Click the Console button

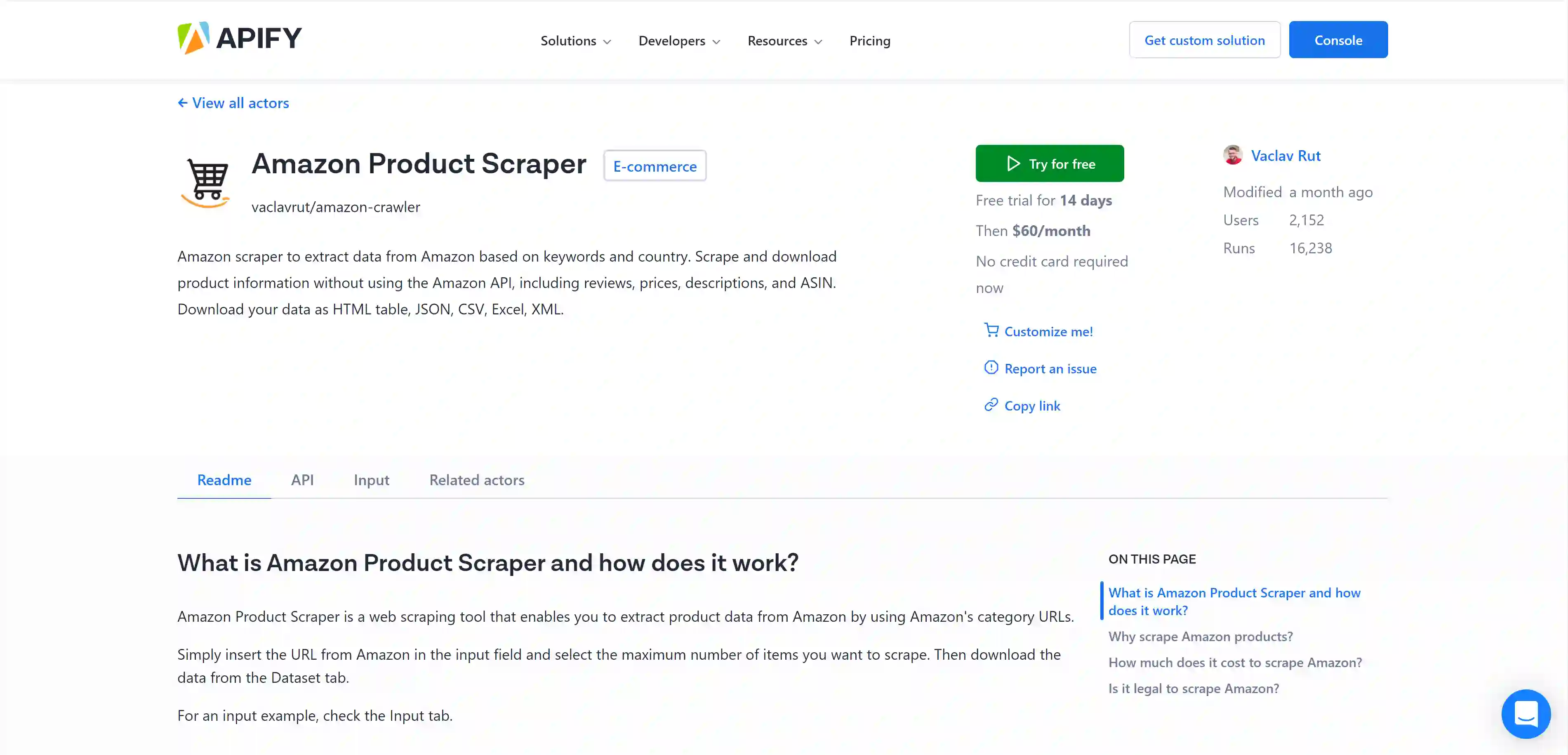(1338, 40)
